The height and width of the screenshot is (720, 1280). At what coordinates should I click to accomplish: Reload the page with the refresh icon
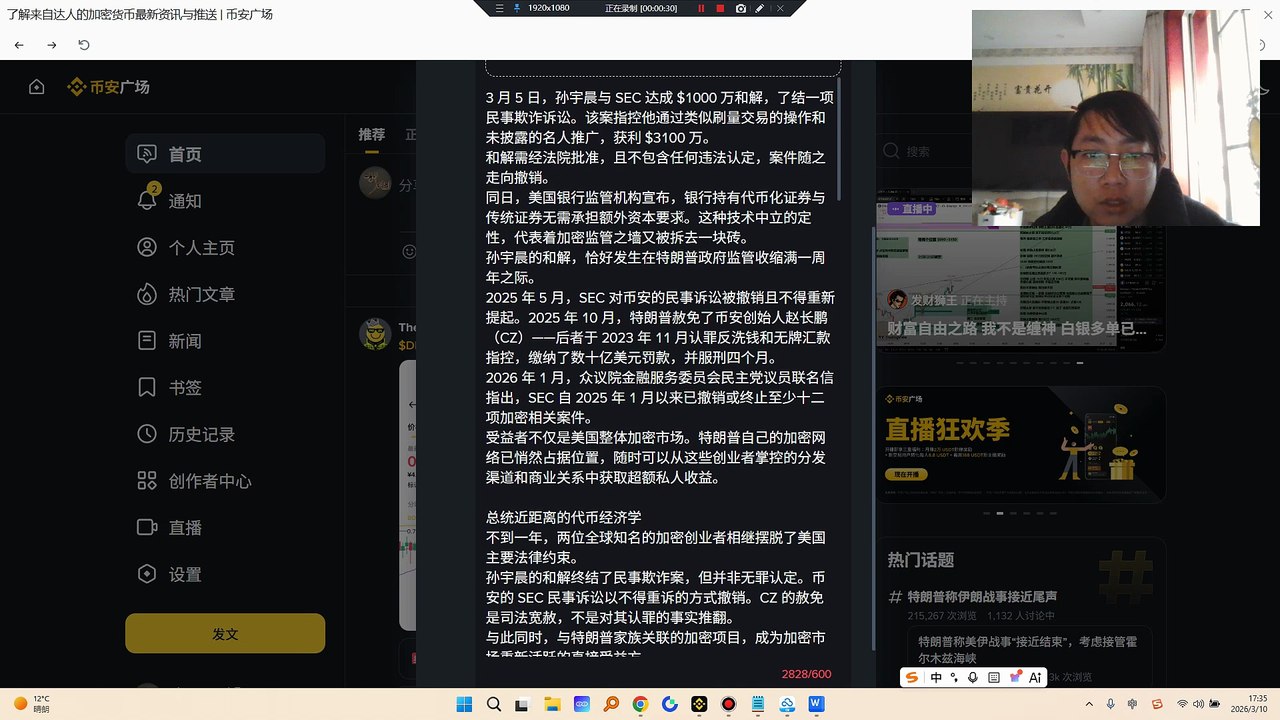84,45
